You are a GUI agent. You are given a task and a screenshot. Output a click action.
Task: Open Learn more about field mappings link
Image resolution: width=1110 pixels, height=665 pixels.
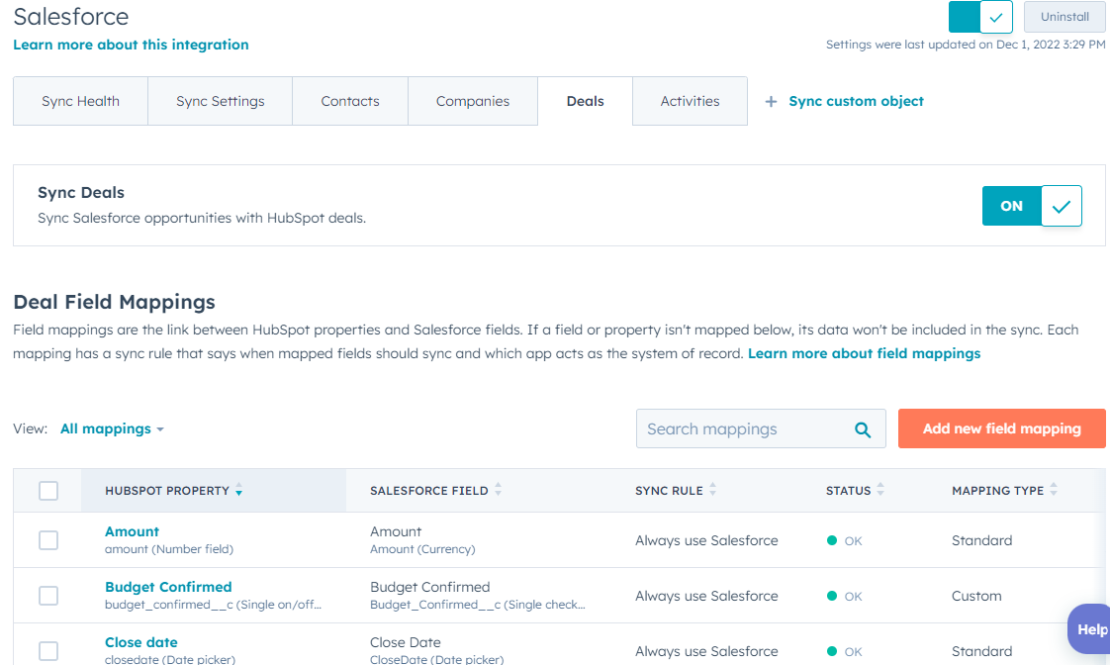(864, 353)
